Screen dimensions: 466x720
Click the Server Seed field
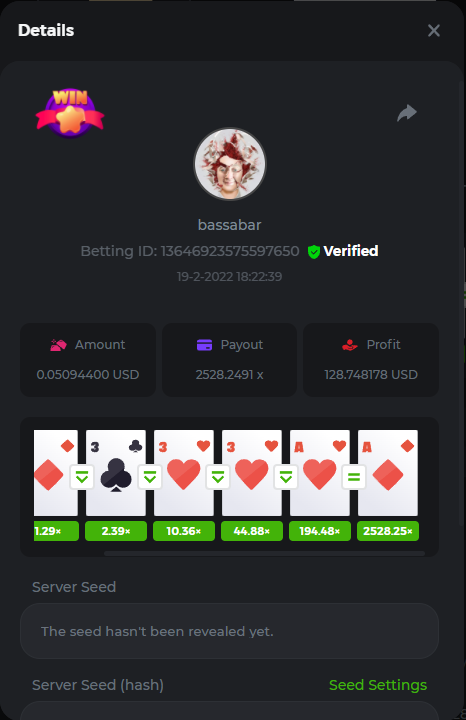[230, 631]
